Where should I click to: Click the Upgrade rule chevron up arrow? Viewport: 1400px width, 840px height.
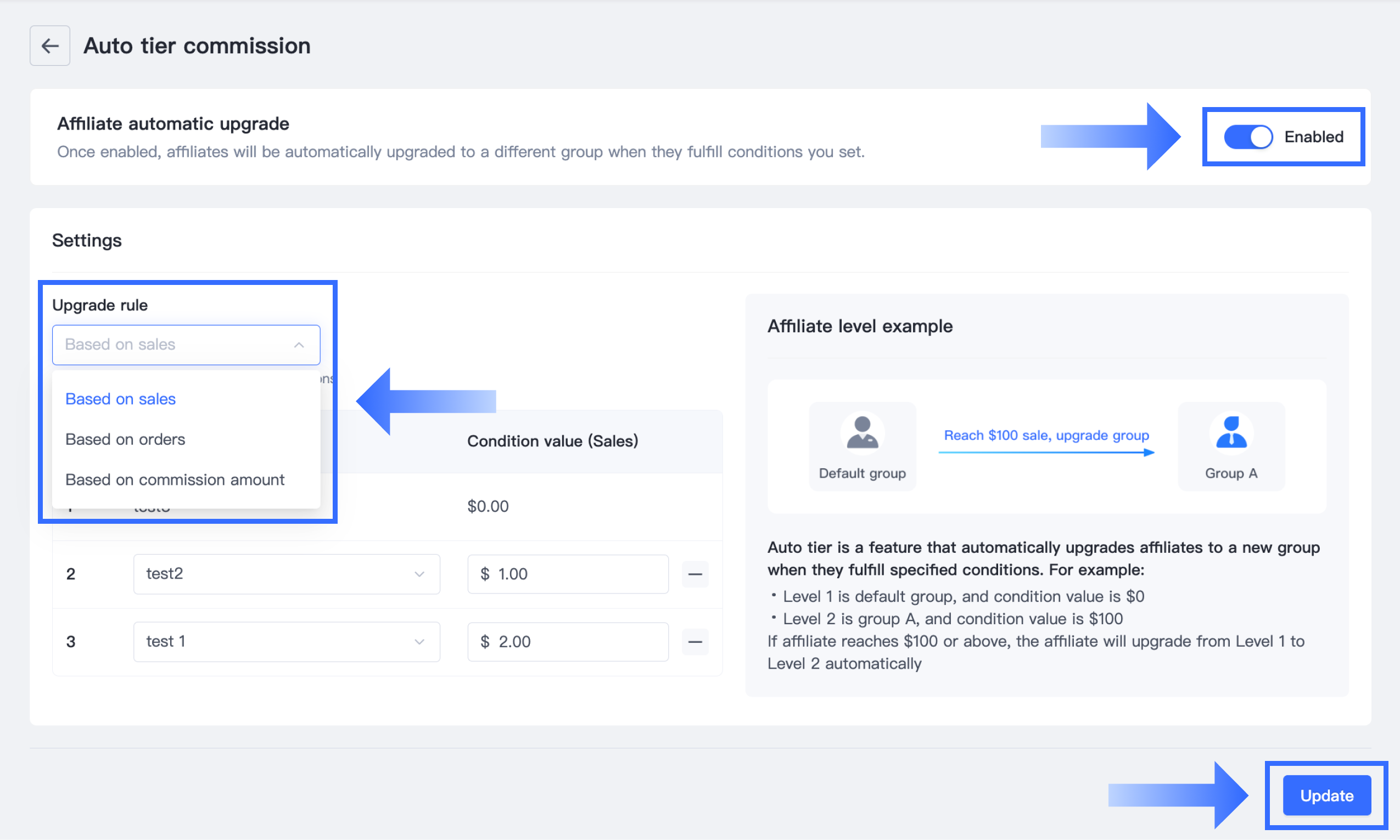point(299,345)
